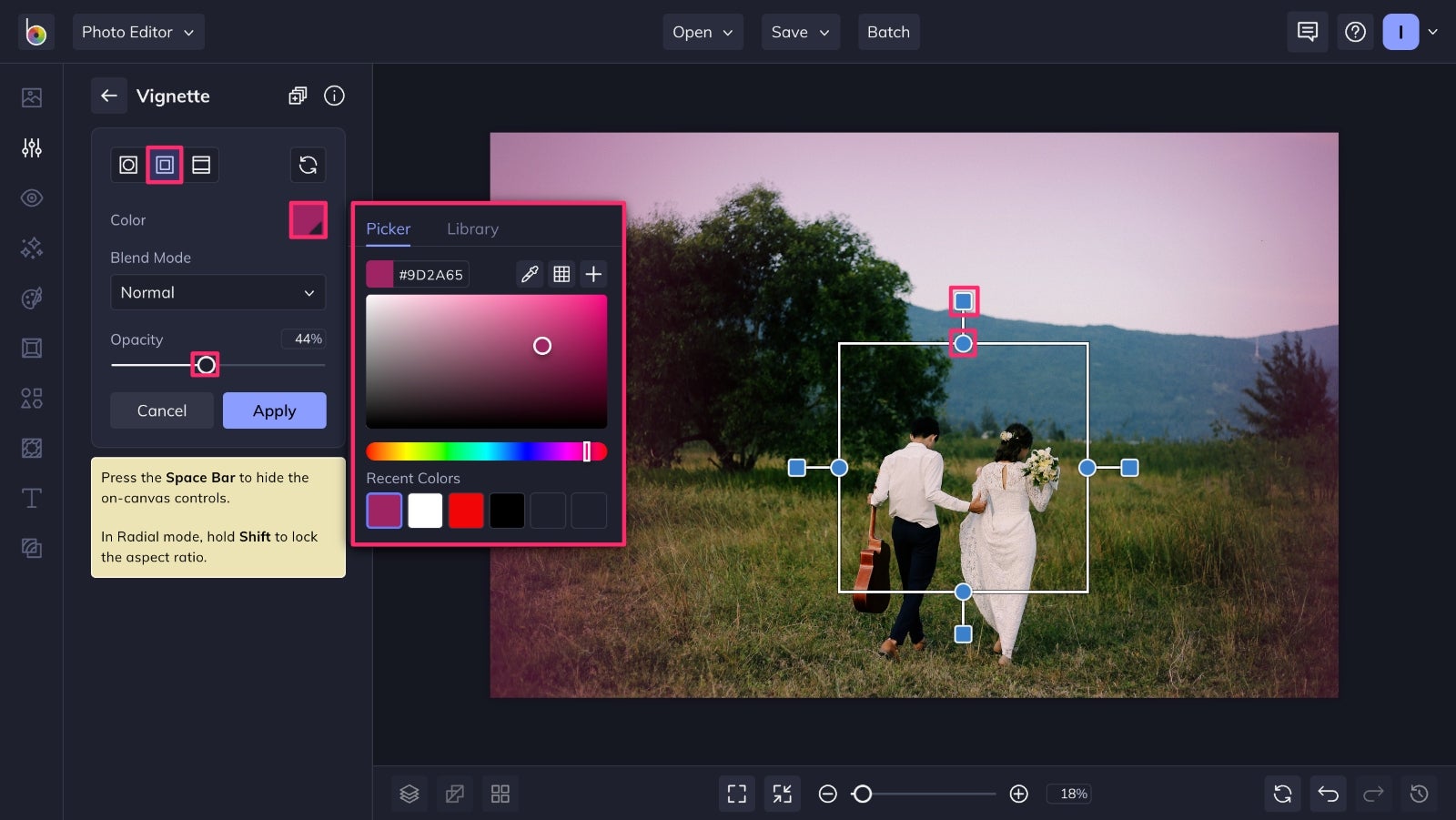Switch to the Library tab
1456x820 pixels.
[x=472, y=228]
